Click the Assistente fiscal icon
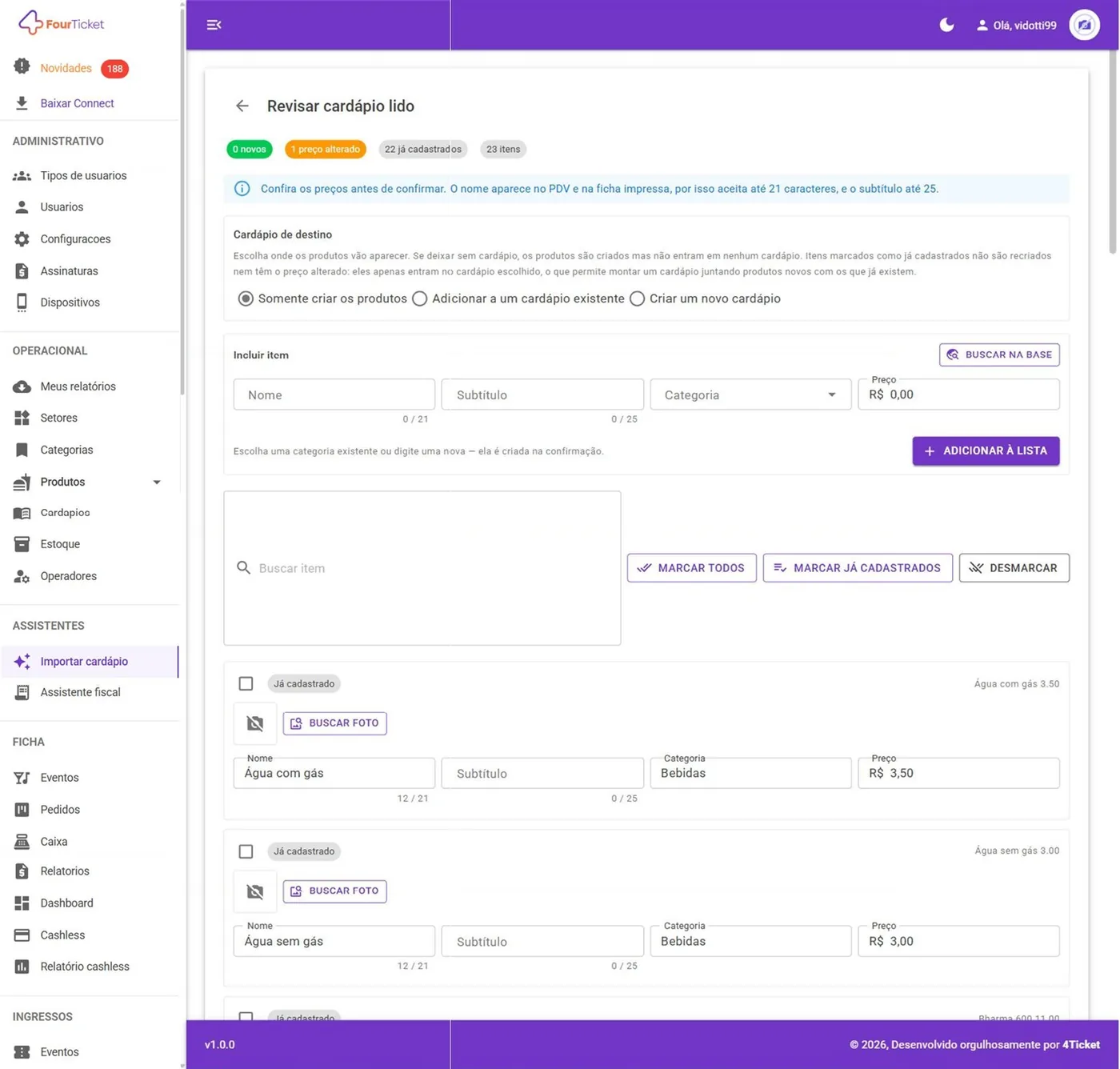Viewport: 1120px width, 1069px height. (x=22, y=692)
